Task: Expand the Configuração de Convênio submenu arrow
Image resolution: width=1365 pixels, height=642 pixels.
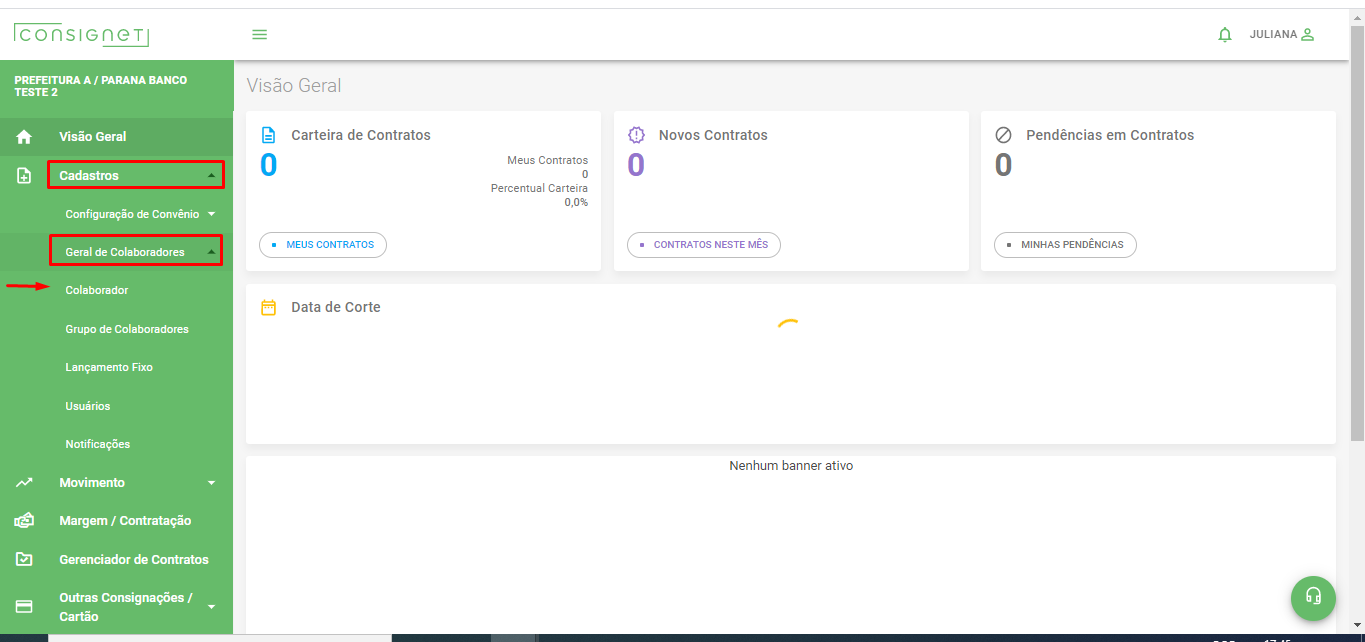Action: 211,214
